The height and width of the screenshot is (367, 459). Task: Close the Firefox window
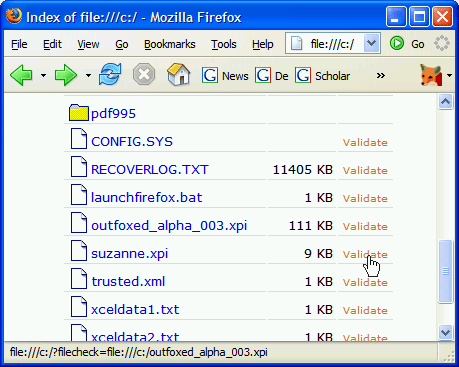(x=442, y=16)
